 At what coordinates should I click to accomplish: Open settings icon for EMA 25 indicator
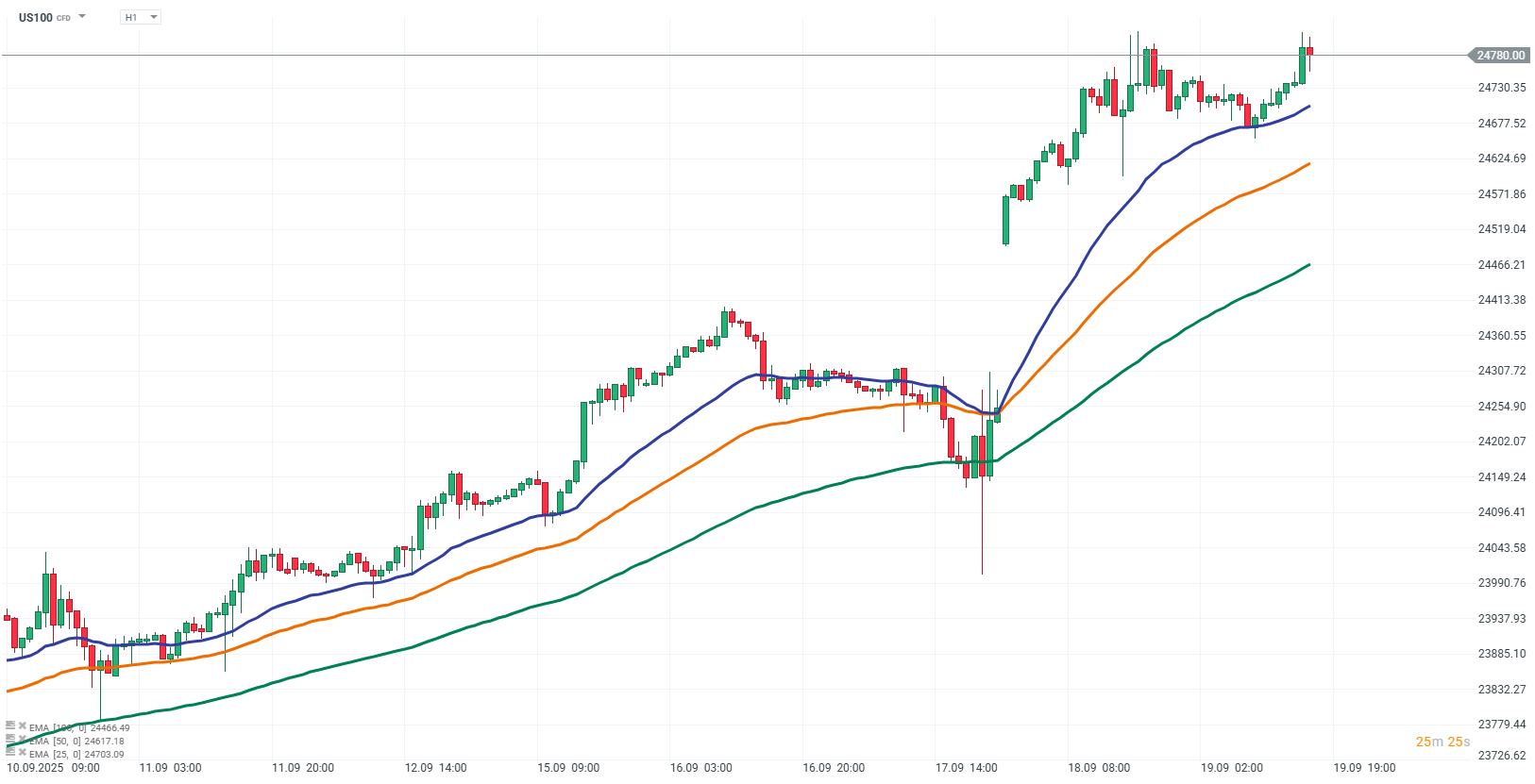(10, 752)
